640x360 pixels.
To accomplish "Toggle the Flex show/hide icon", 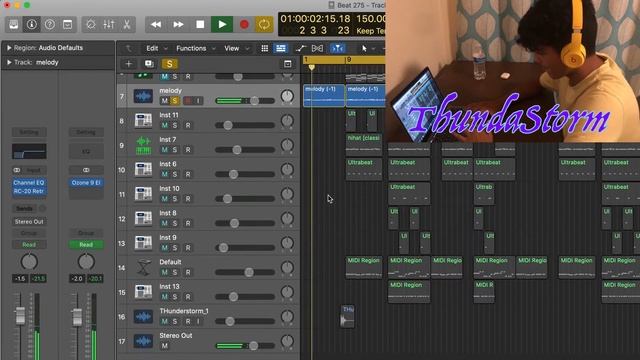I will coord(317,49).
